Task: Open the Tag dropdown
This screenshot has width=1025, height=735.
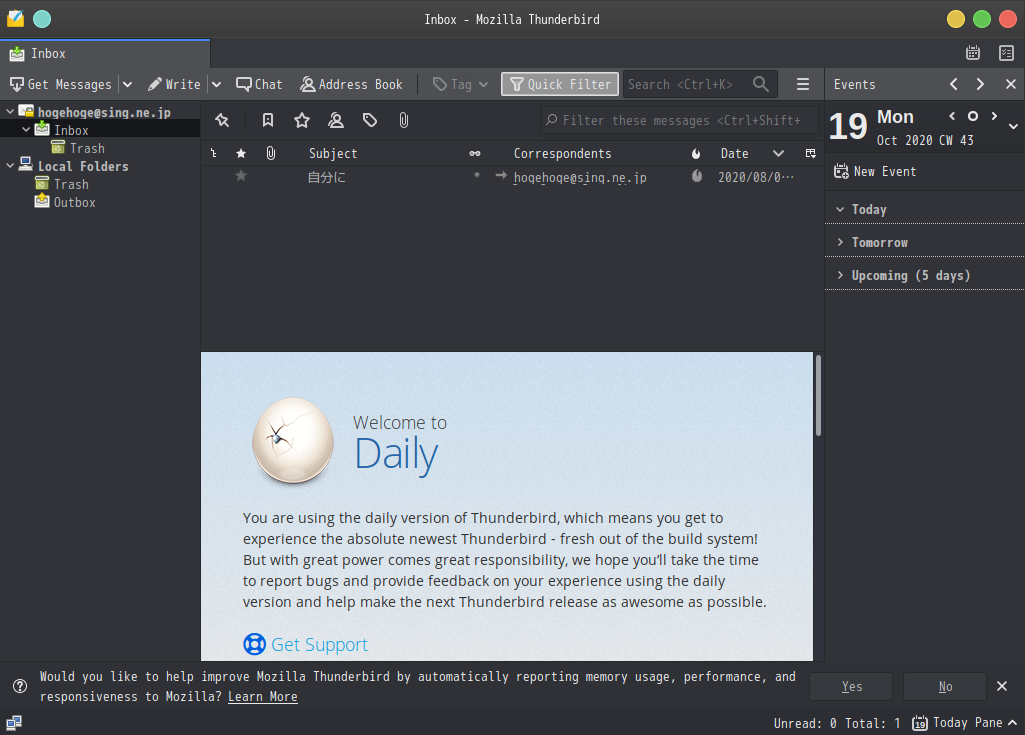Action: pos(460,84)
